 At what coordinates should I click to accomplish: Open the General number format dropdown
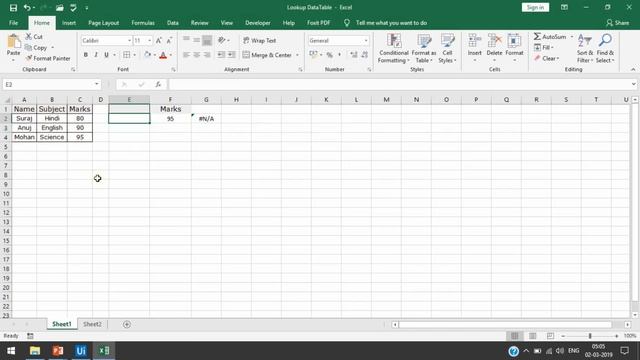click(x=366, y=40)
